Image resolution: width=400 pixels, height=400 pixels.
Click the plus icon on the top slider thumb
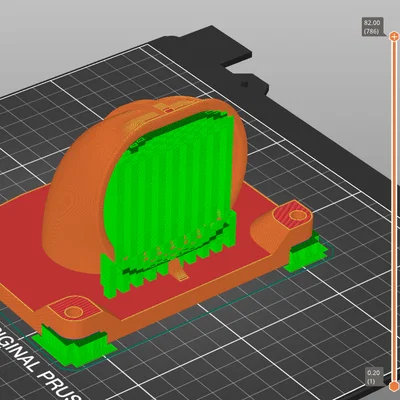pos(394,36)
